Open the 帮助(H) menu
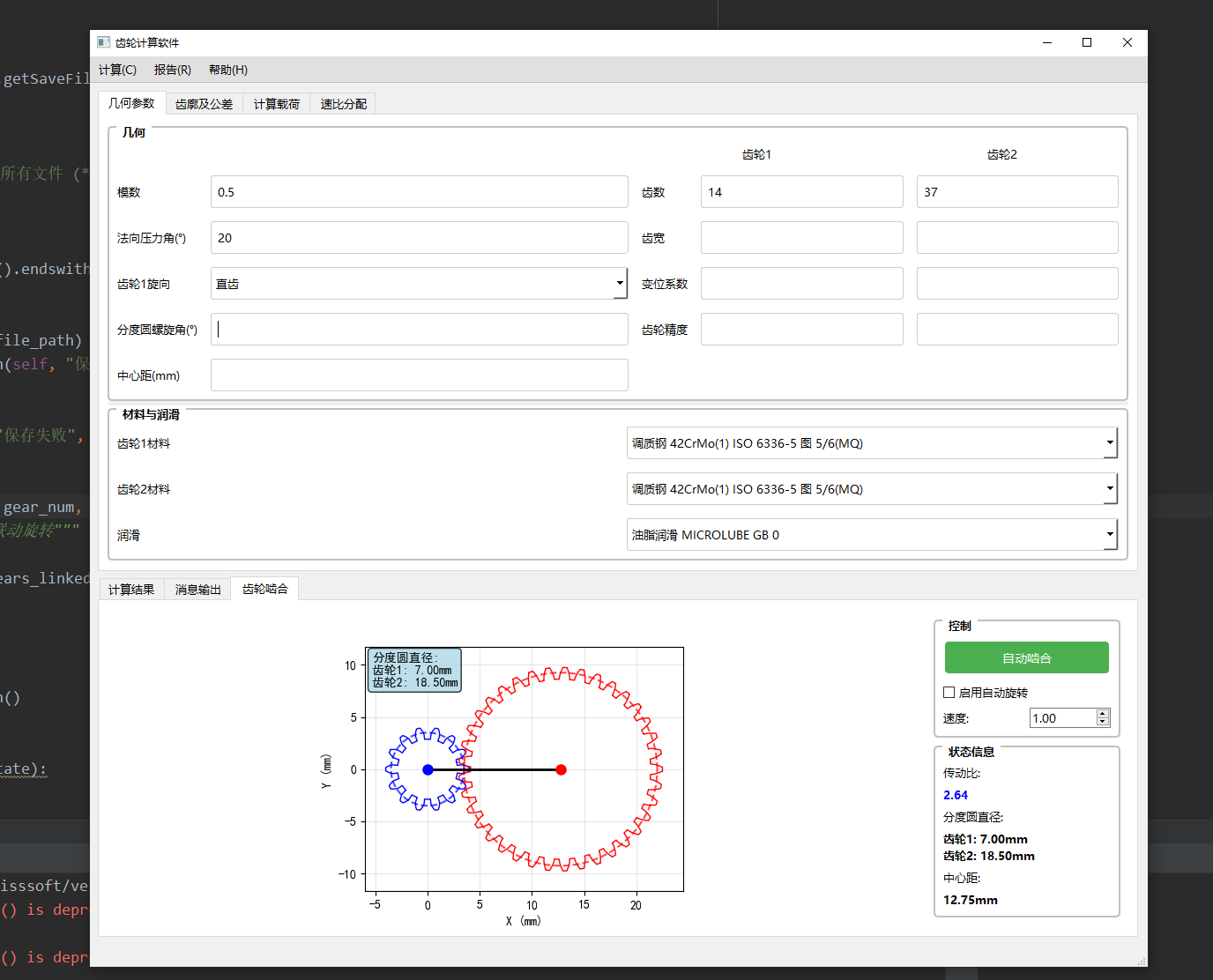 (x=228, y=70)
